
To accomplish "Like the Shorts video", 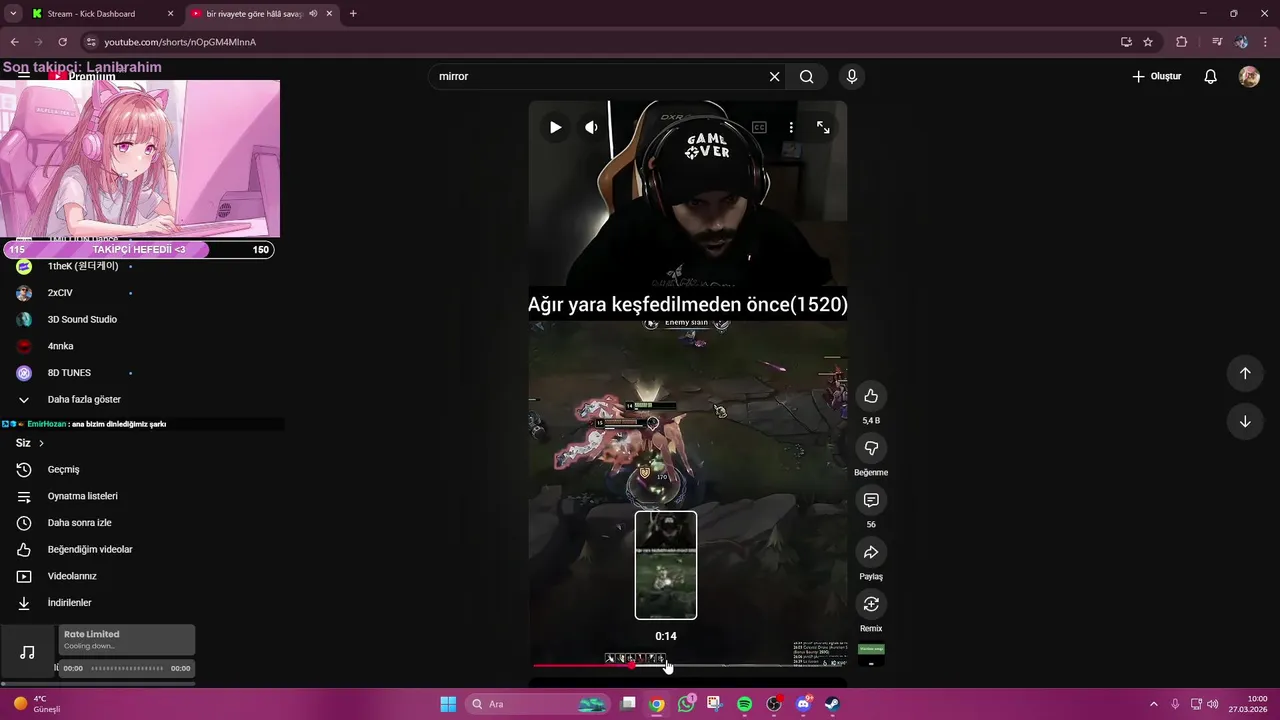I will [x=871, y=396].
